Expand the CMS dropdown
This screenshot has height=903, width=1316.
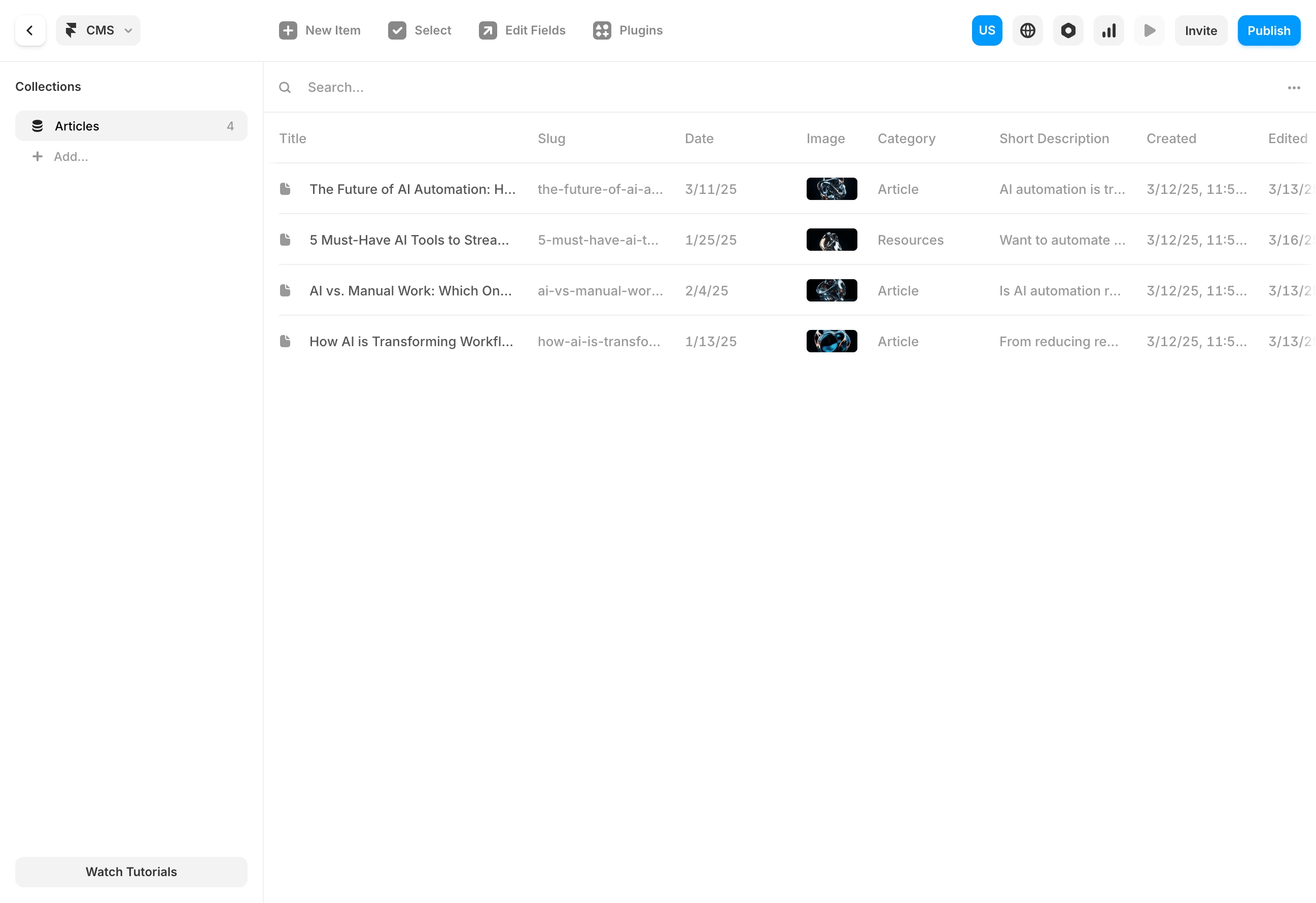click(97, 30)
